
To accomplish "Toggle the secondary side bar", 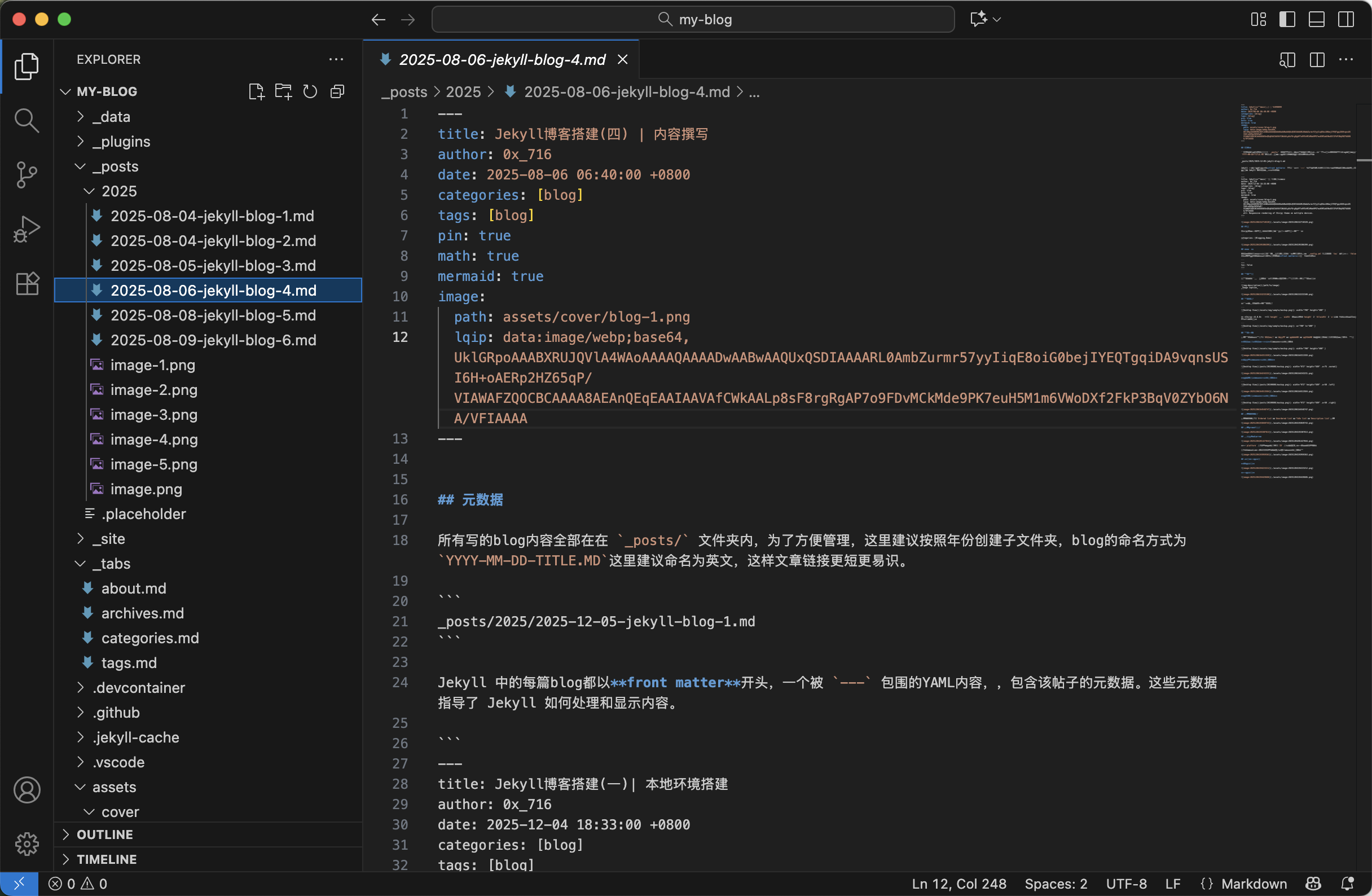I will click(1345, 19).
